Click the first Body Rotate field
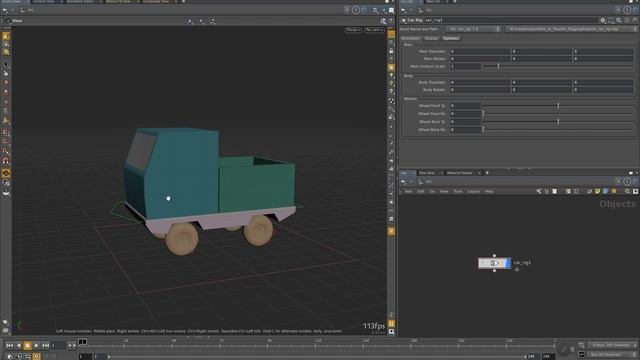The image size is (640, 360). click(480, 90)
